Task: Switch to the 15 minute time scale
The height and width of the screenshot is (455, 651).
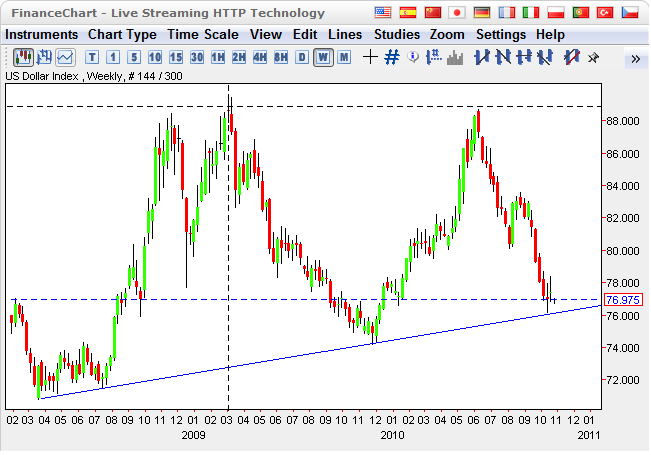Action: coord(176,57)
